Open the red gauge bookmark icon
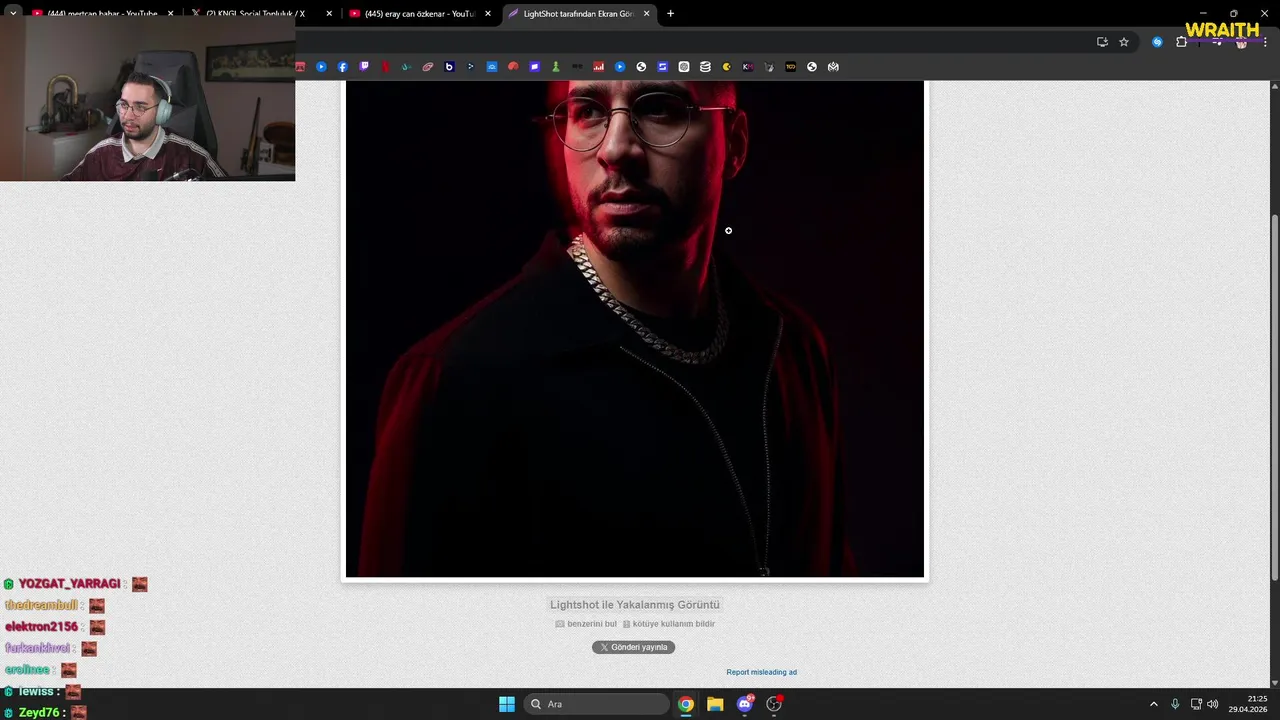The image size is (1280, 720). pos(513,67)
